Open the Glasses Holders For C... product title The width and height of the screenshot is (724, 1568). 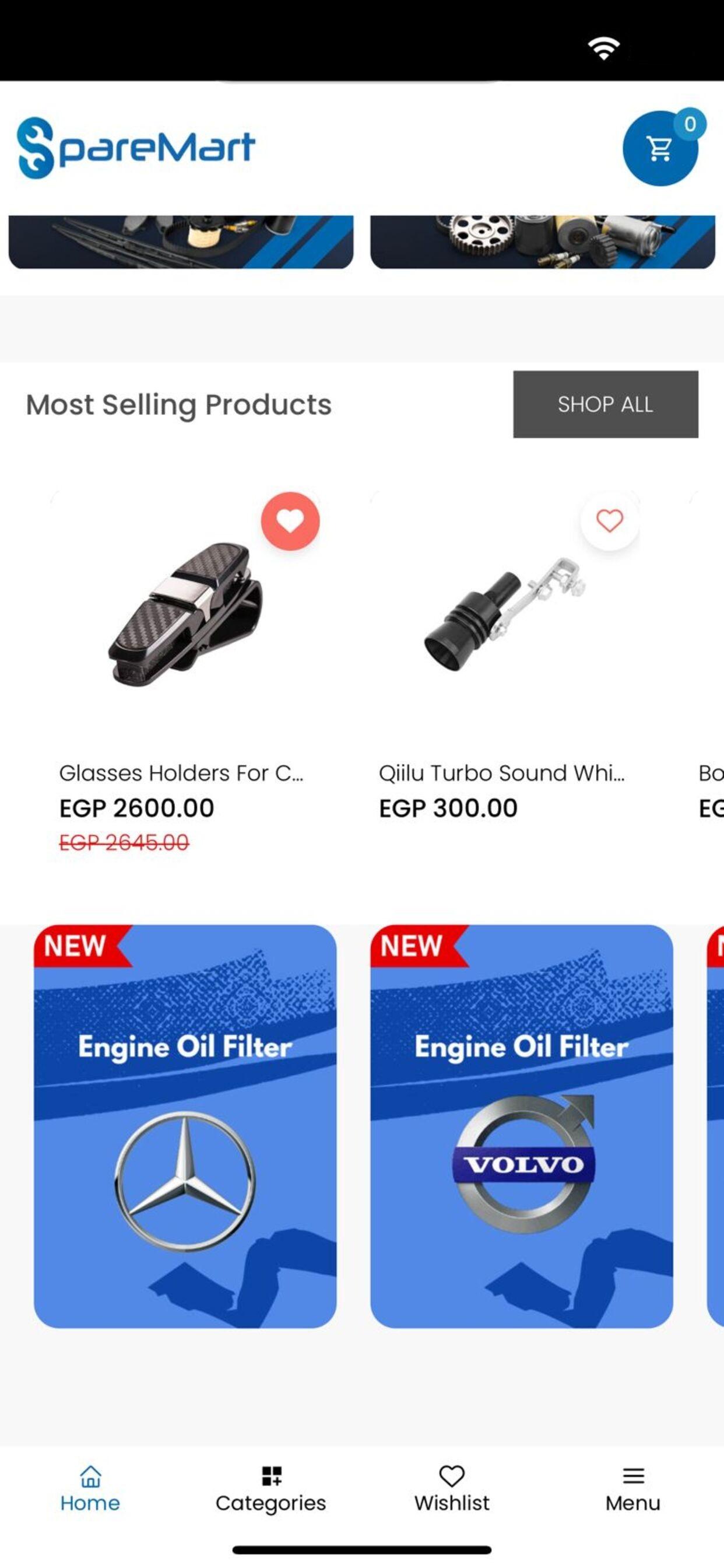[181, 773]
